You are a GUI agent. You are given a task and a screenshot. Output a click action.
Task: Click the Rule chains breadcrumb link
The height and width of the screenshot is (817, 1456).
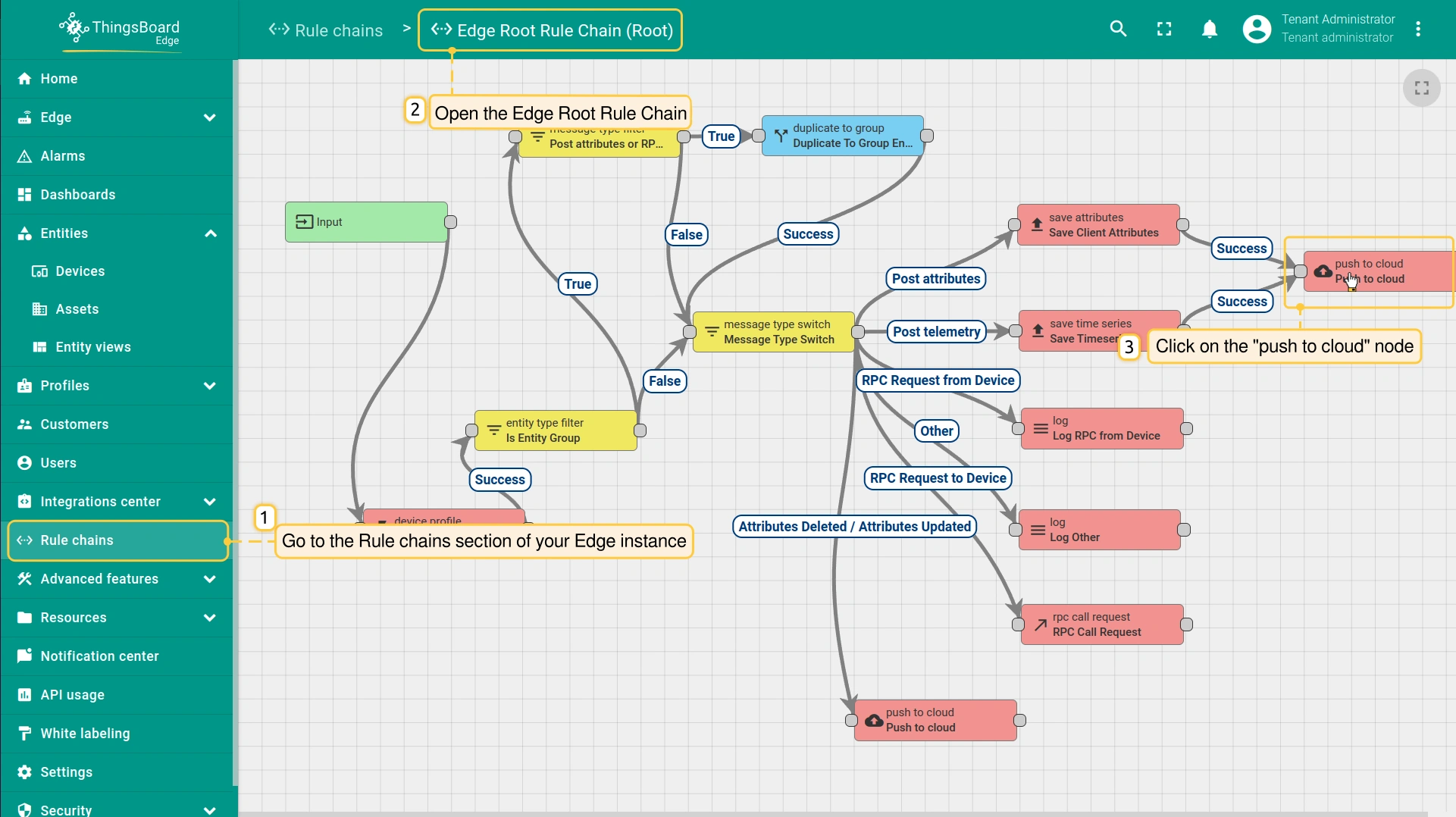pos(327,30)
